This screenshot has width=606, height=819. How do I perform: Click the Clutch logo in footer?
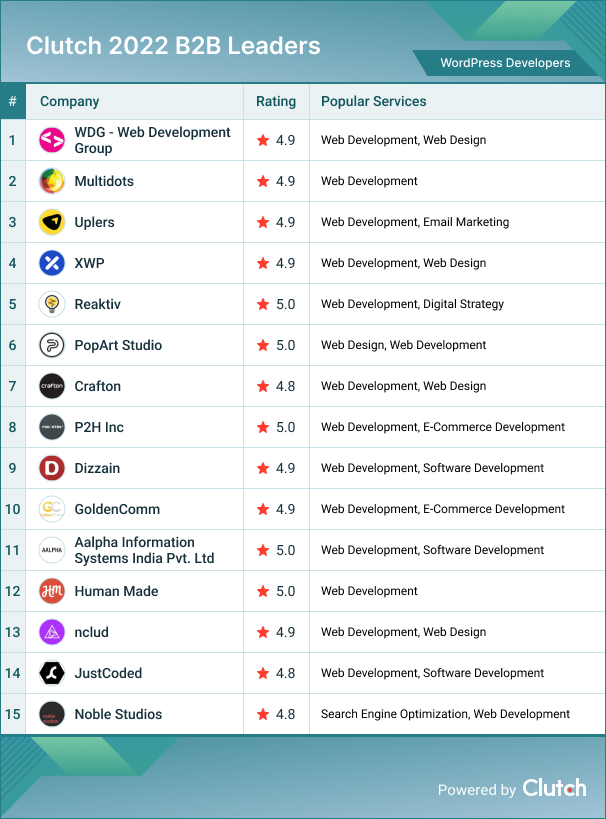[554, 788]
